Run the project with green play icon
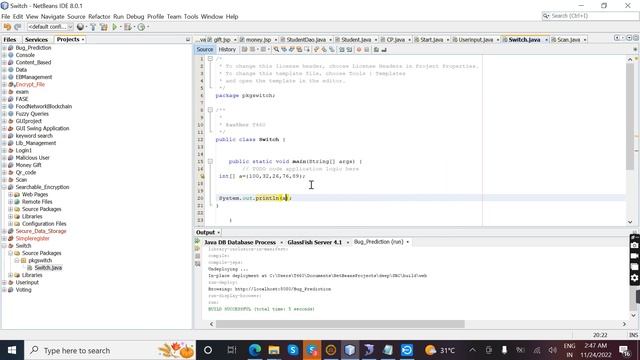Screen dimensions: 640x360 coord(115,27)
